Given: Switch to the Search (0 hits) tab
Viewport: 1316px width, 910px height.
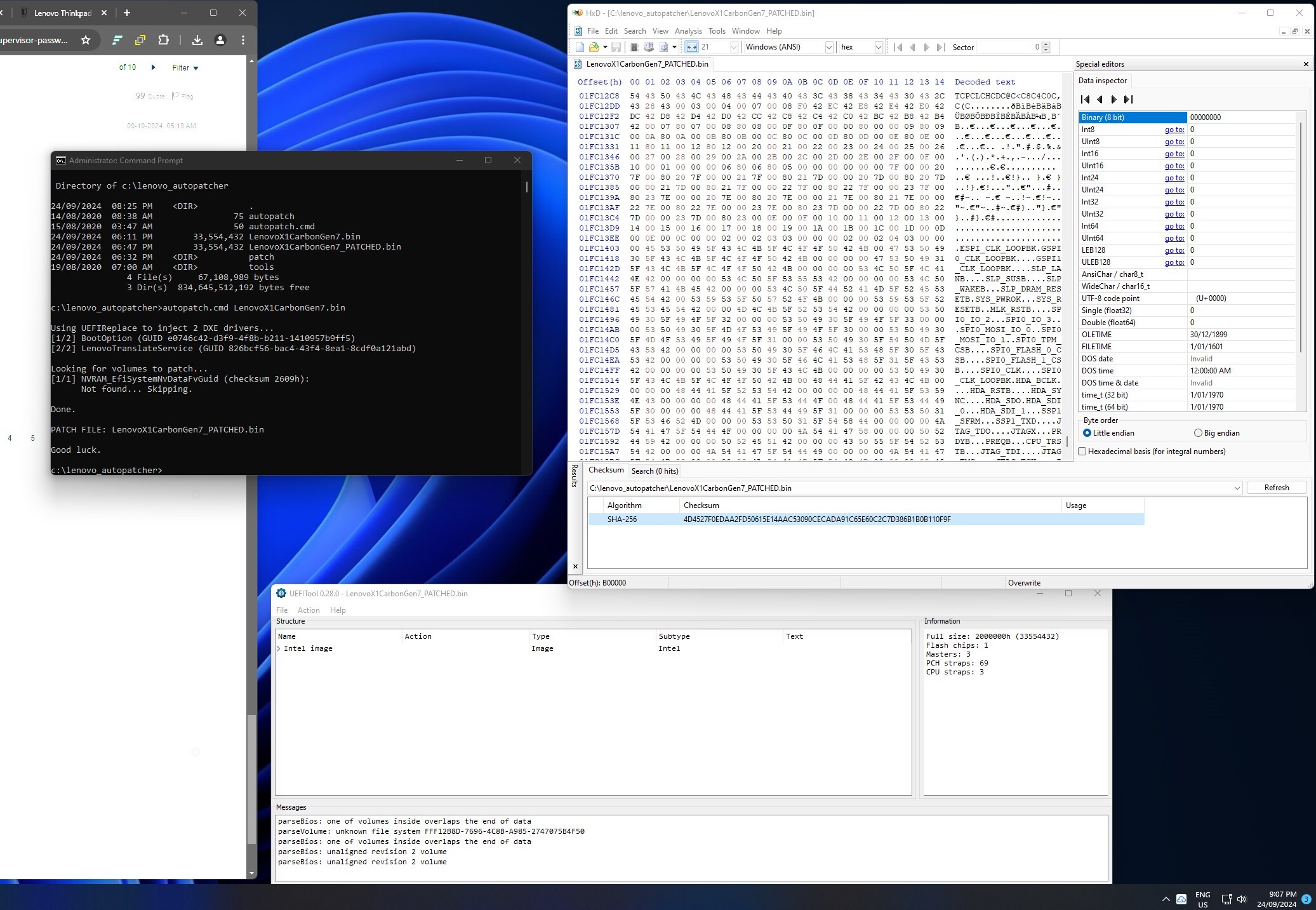Looking at the screenshot, I should pos(655,471).
